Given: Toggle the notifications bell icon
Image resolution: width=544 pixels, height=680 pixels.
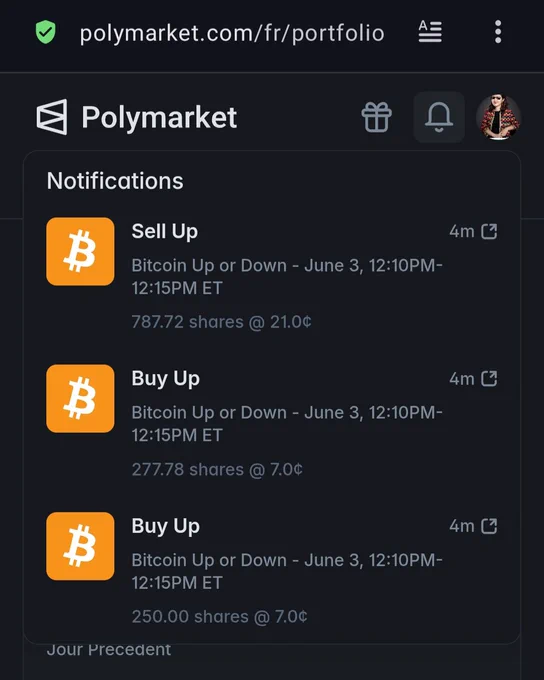Looking at the screenshot, I should point(439,117).
